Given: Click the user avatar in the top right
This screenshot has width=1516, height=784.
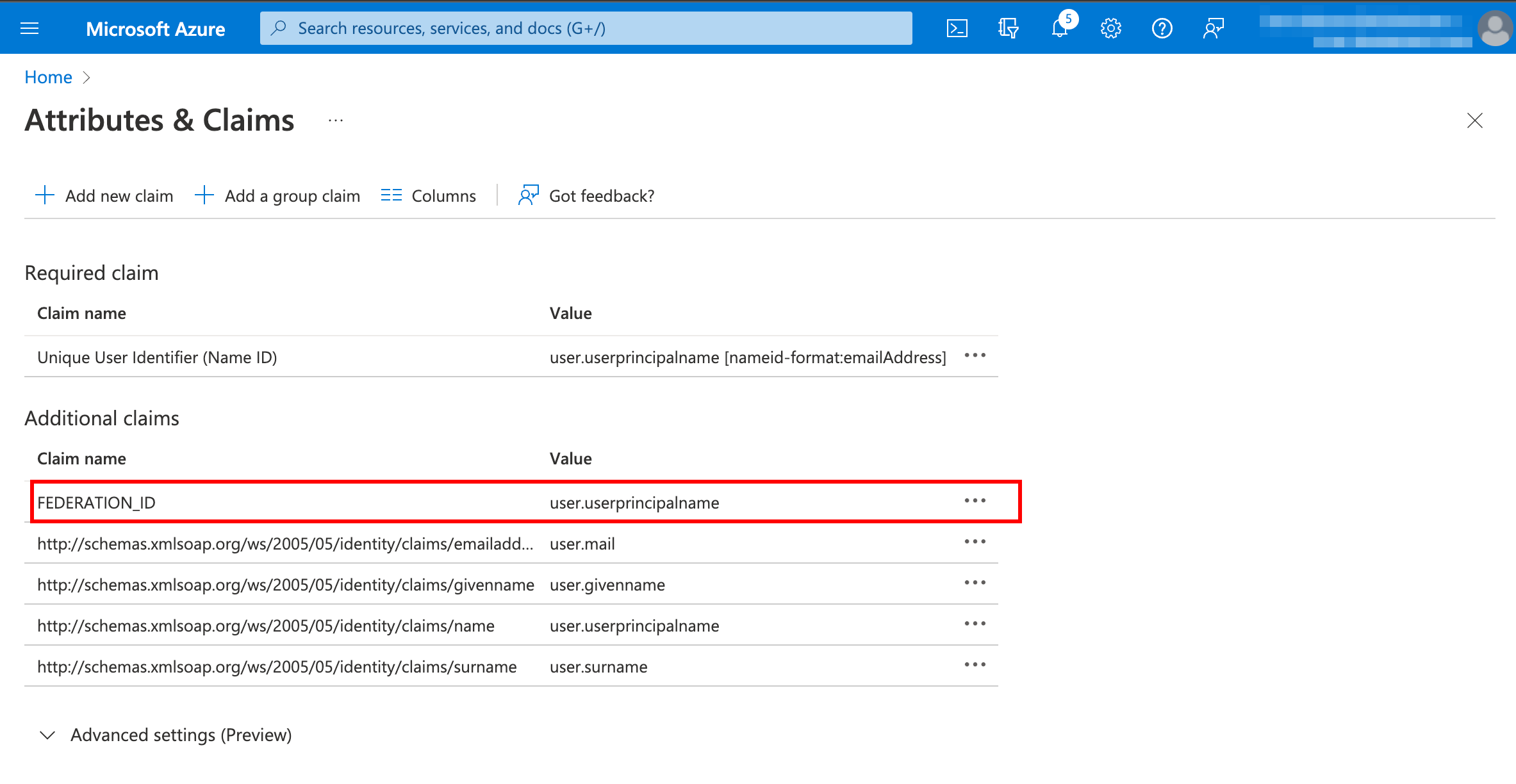Looking at the screenshot, I should 1495,28.
